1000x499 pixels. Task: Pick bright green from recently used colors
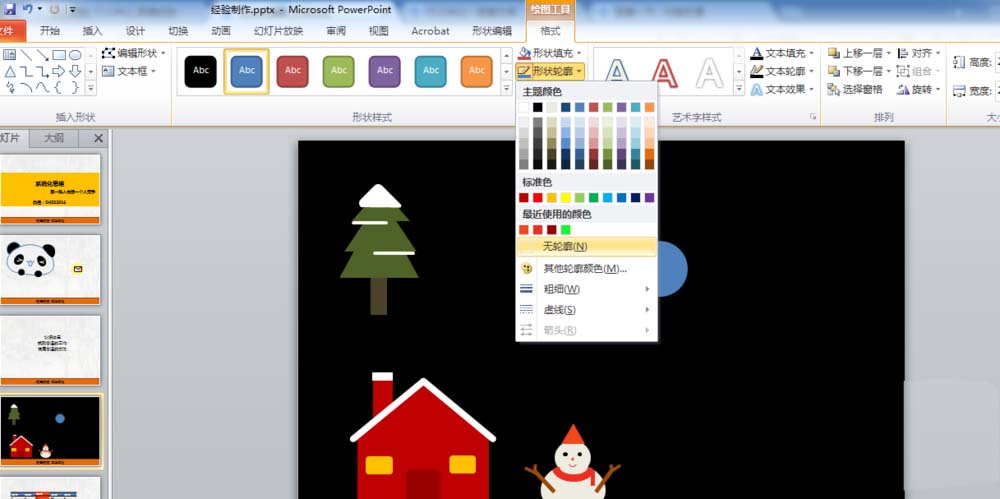coord(565,230)
